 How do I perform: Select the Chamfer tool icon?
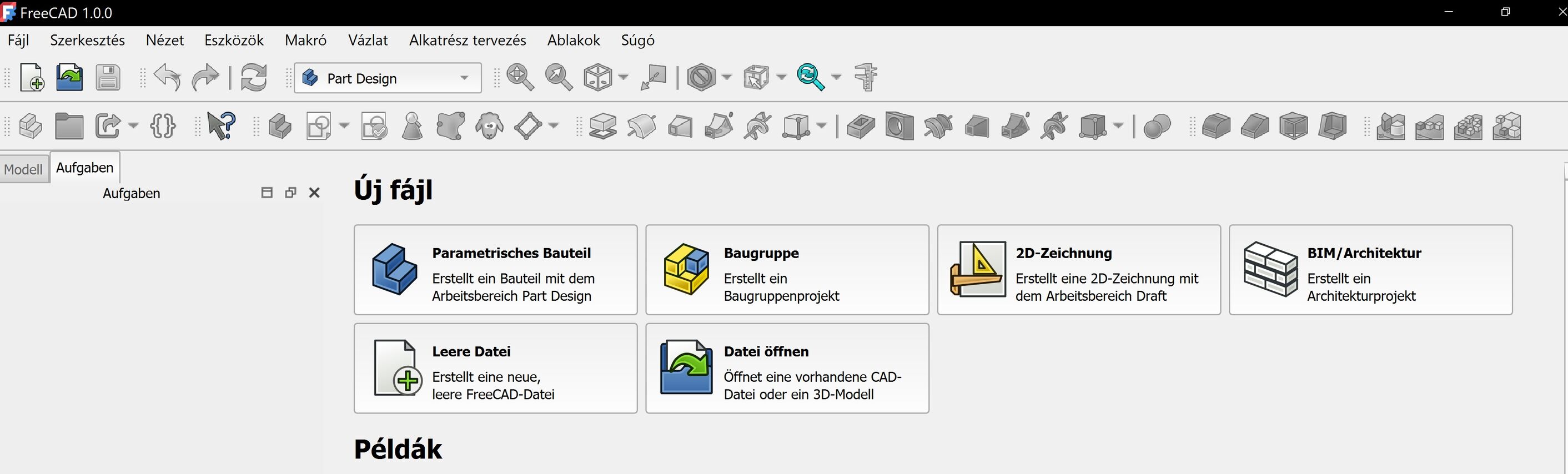pyautogui.click(x=1254, y=127)
